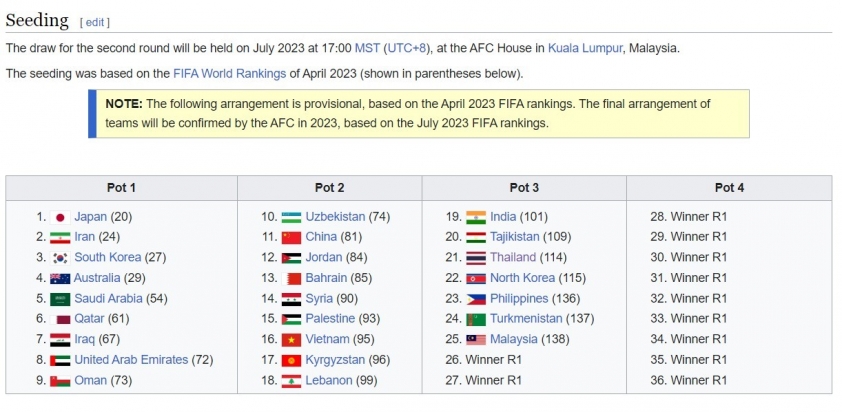
Task: Click the Vietnam flag icon
Action: (291, 340)
